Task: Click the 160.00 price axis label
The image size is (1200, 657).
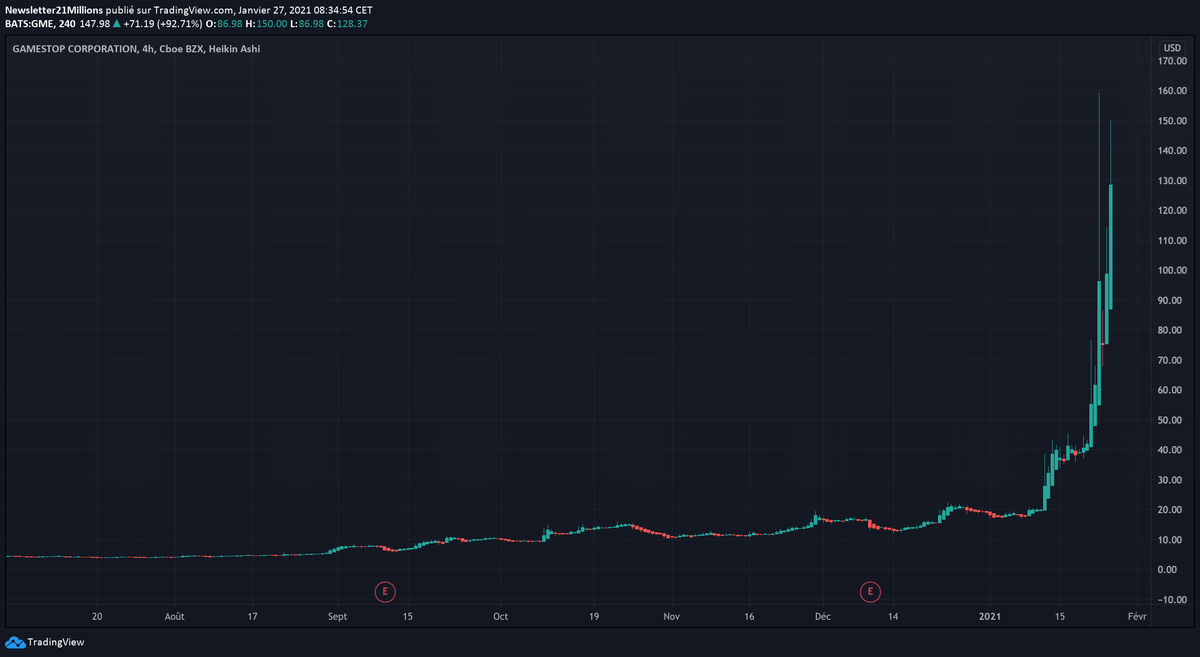Action: coord(1171,91)
